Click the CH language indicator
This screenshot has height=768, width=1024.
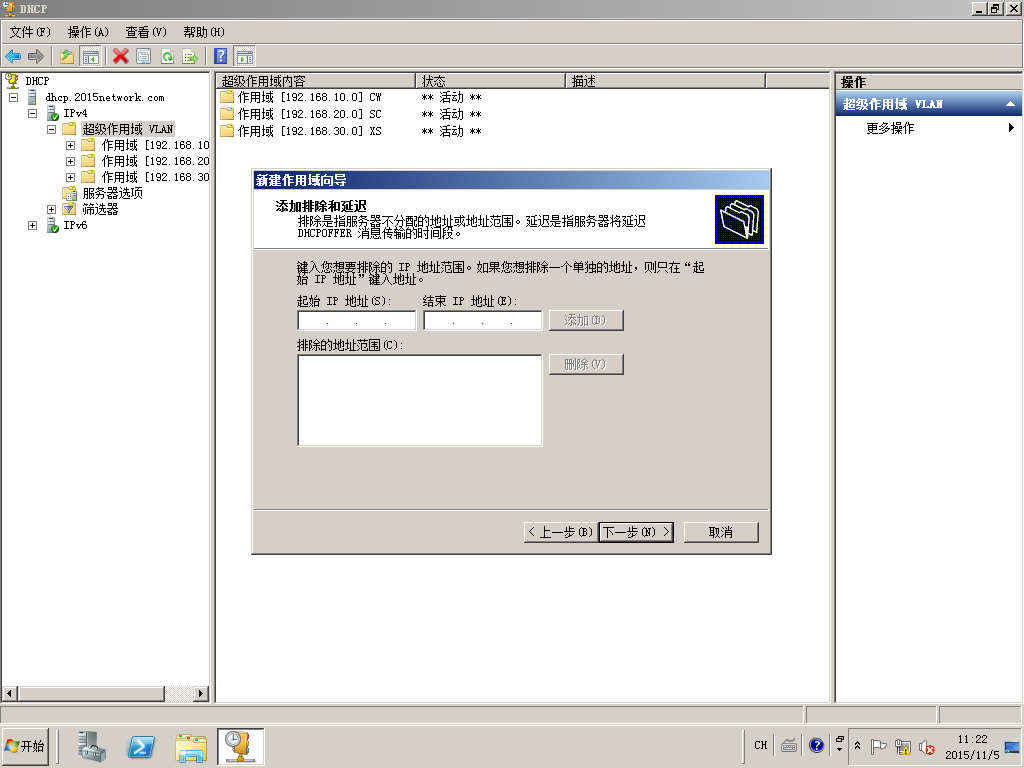coord(761,745)
